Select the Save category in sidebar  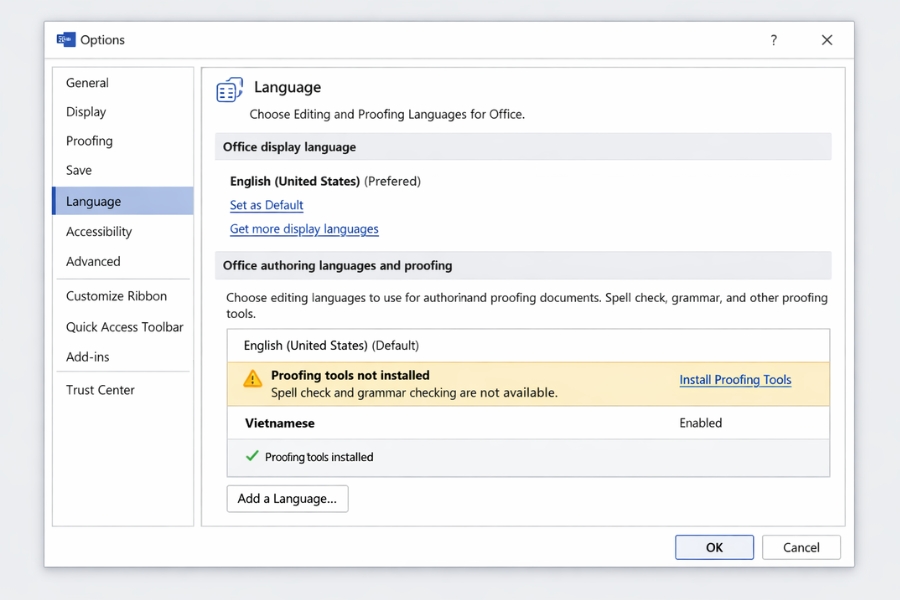click(x=79, y=170)
